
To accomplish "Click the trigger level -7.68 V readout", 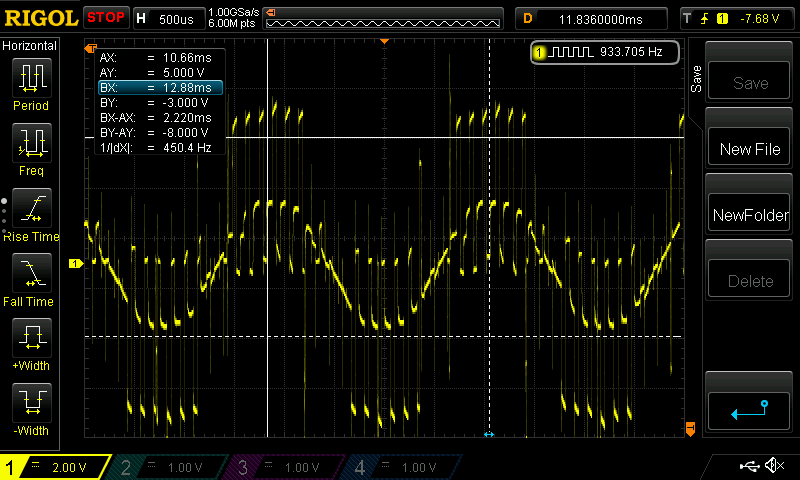I will (x=760, y=19).
